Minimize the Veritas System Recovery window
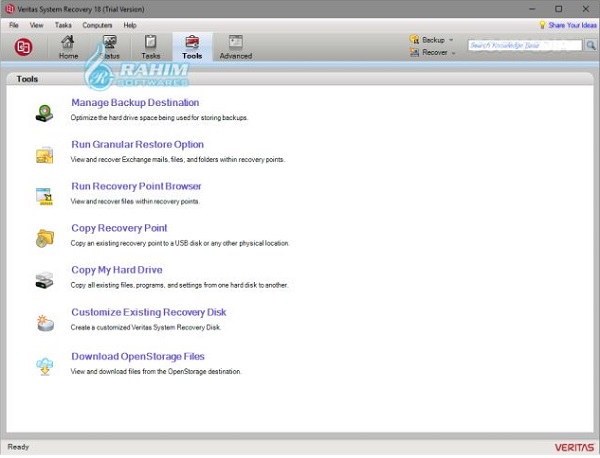600x458 pixels. [x=532, y=8]
